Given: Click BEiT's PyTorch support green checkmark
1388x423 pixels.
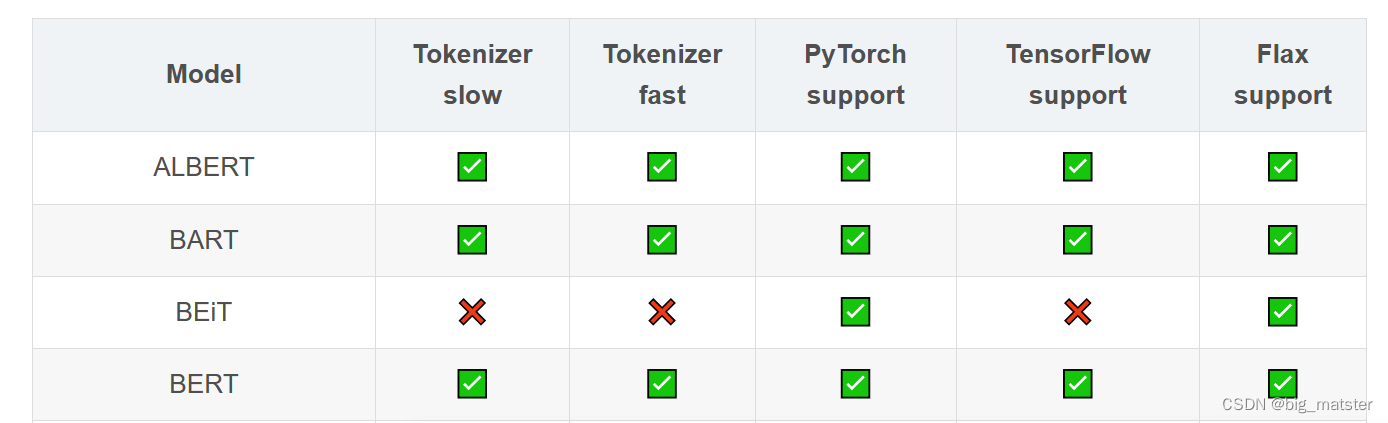Looking at the screenshot, I should pos(855,312).
